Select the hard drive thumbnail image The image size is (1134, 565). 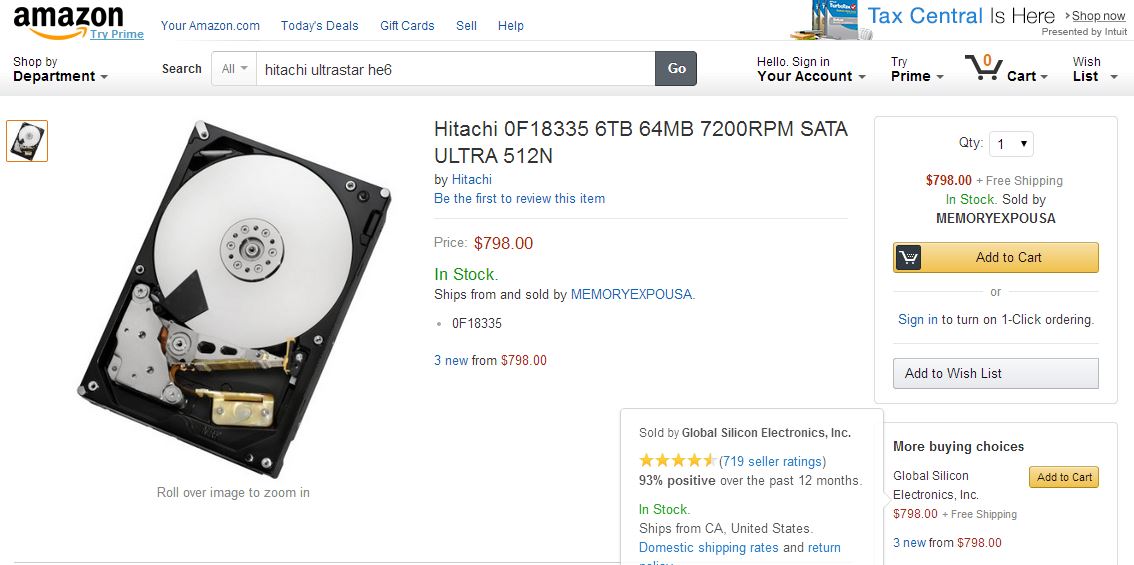(x=27, y=141)
